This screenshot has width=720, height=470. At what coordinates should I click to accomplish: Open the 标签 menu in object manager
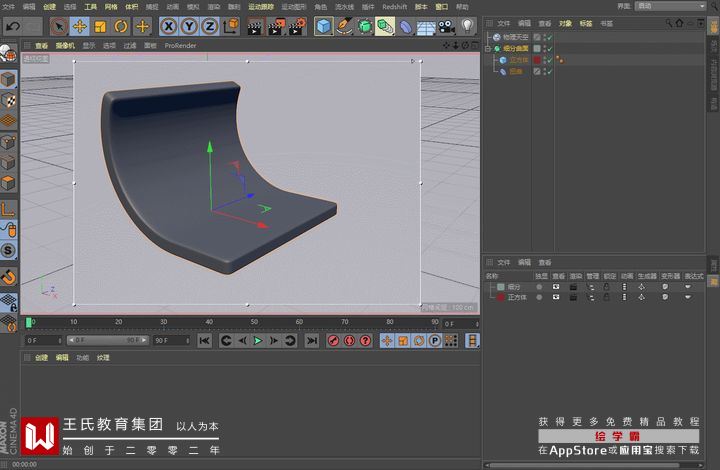coord(586,22)
